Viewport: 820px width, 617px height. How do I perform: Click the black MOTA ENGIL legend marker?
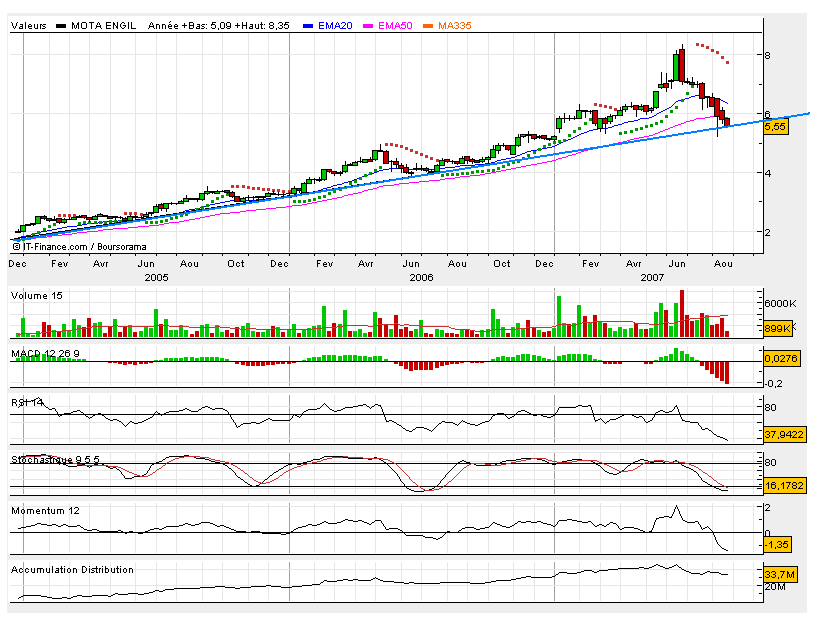coord(61,26)
